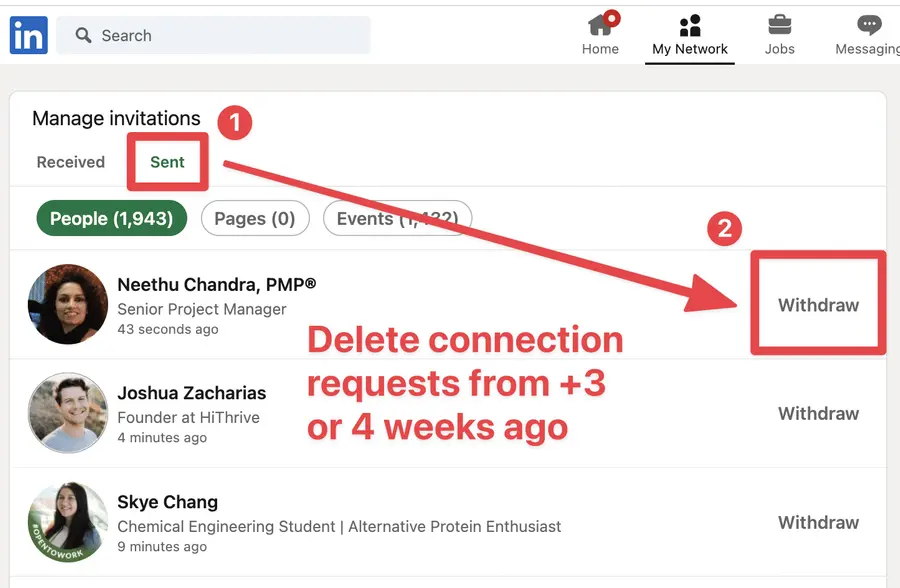Filter invitations by People
Screen dimensions: 900x588
111,218
